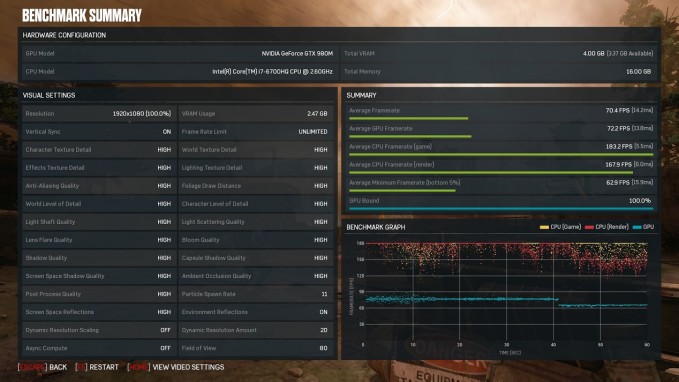Click the GPU Model NVIDIA GeForce row

180,54
